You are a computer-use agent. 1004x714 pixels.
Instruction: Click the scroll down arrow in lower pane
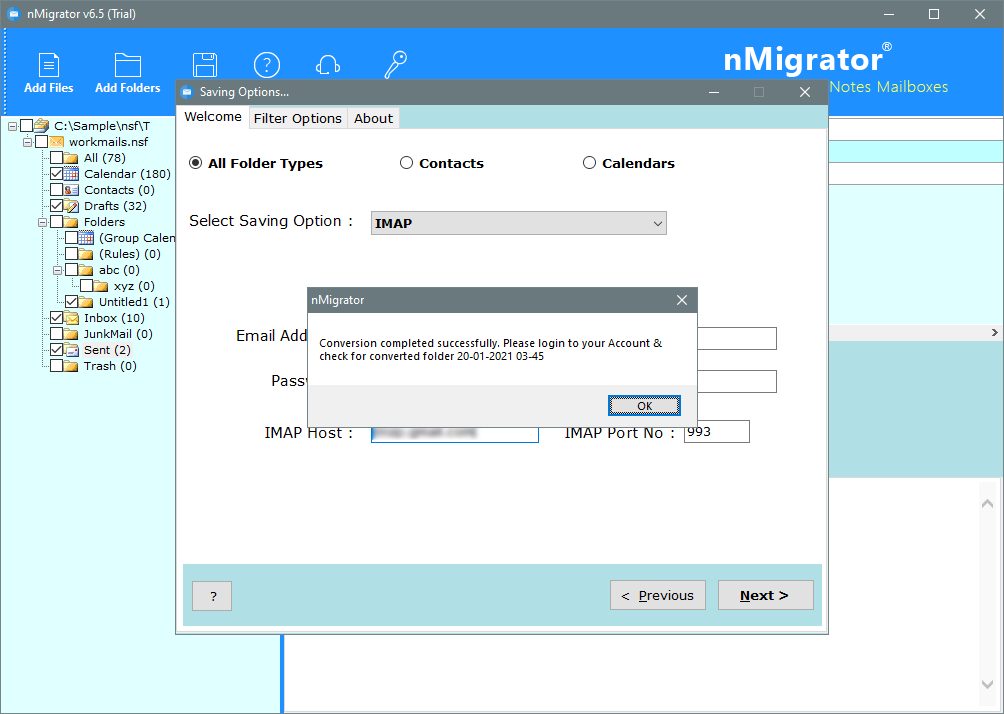click(x=987, y=684)
